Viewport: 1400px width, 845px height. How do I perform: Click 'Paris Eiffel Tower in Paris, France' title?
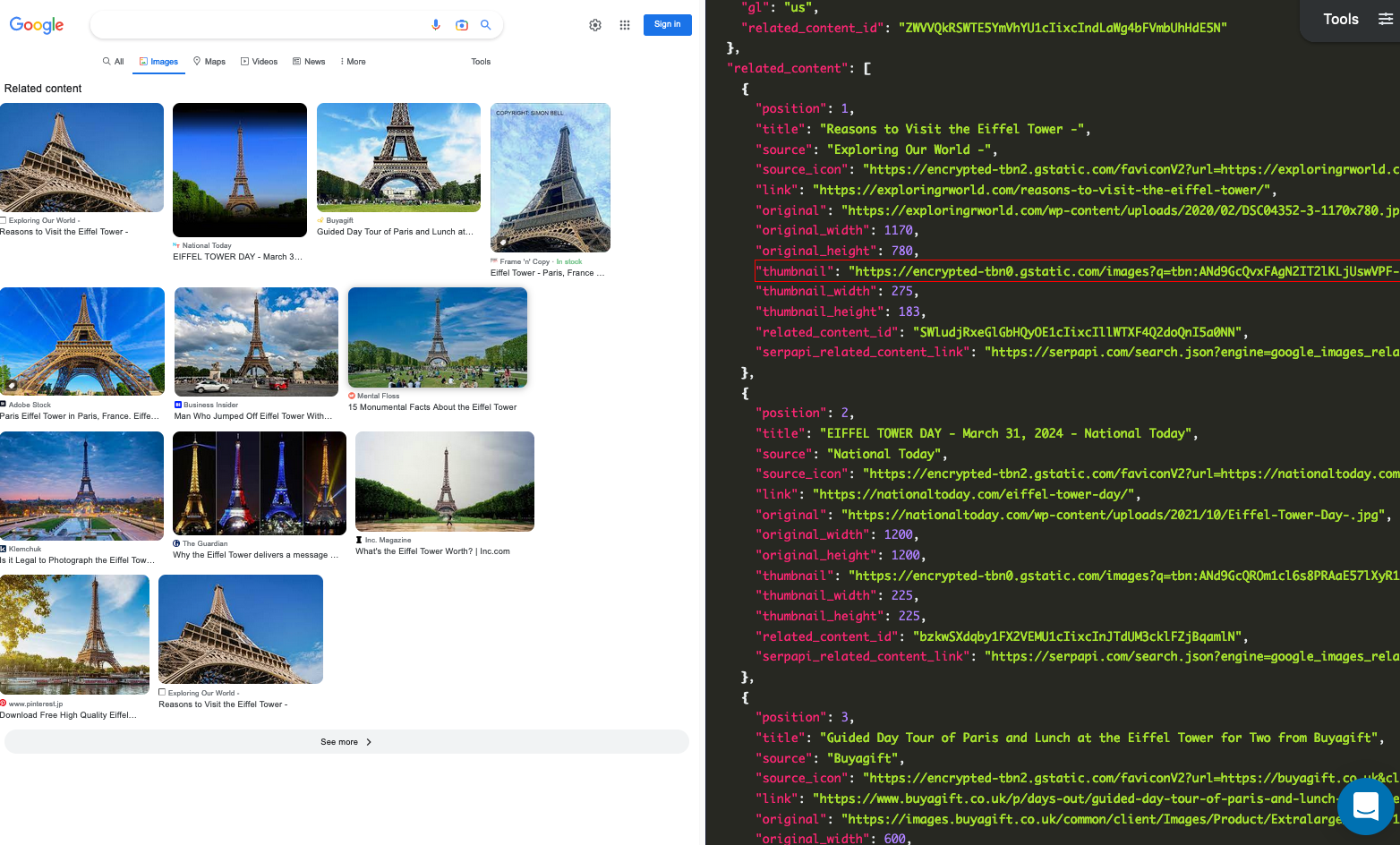click(x=80, y=416)
